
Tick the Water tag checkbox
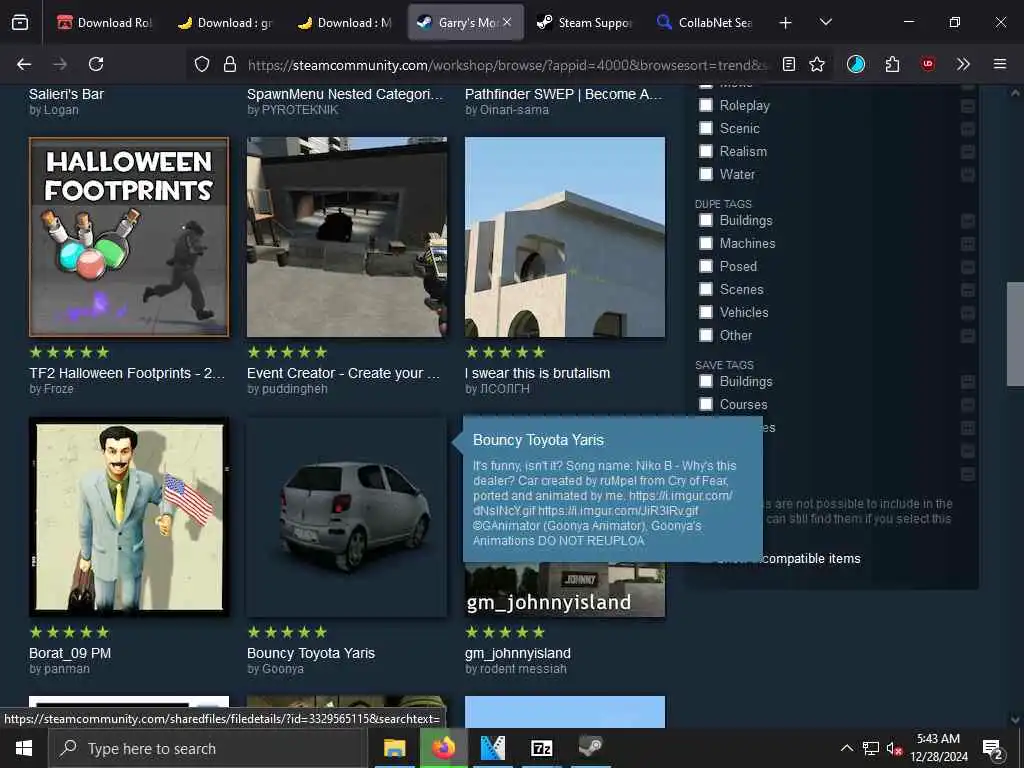click(x=706, y=174)
